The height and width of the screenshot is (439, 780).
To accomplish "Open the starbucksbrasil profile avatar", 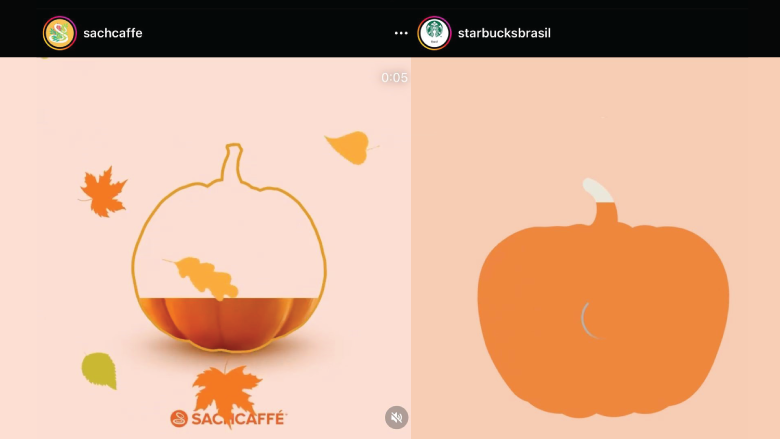I will pos(434,33).
